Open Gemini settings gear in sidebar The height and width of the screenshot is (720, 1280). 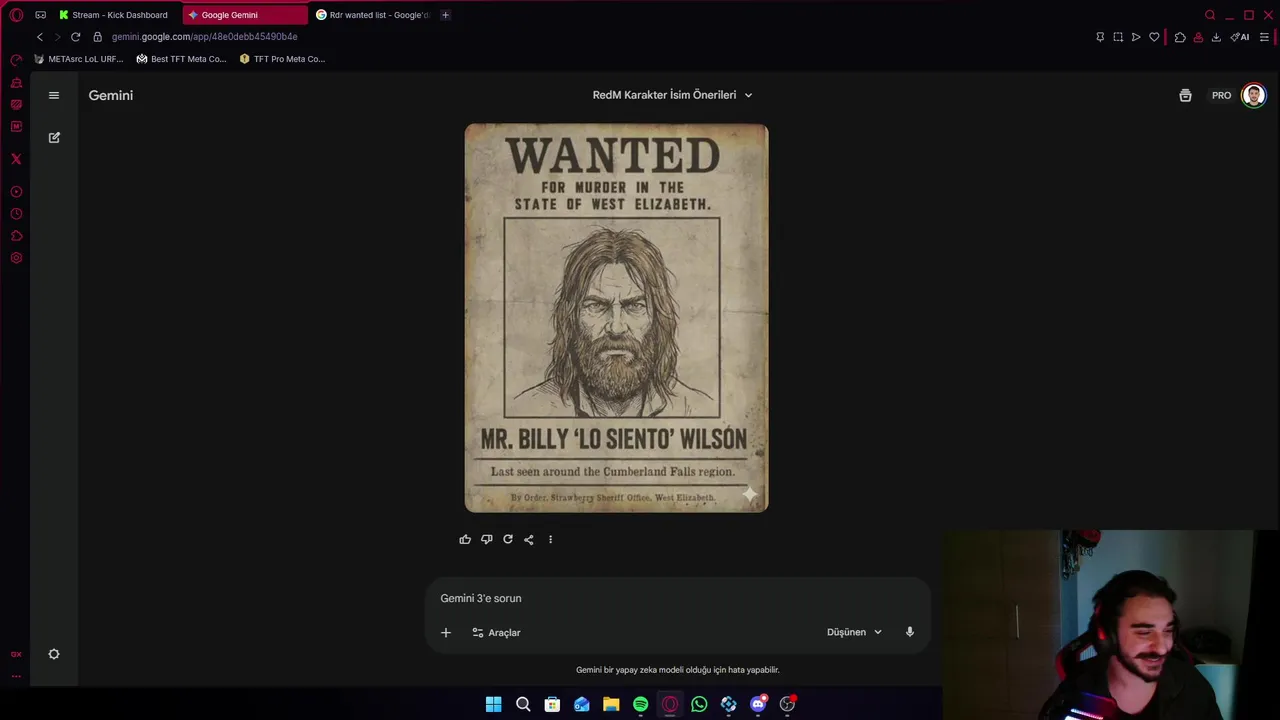[x=54, y=654]
